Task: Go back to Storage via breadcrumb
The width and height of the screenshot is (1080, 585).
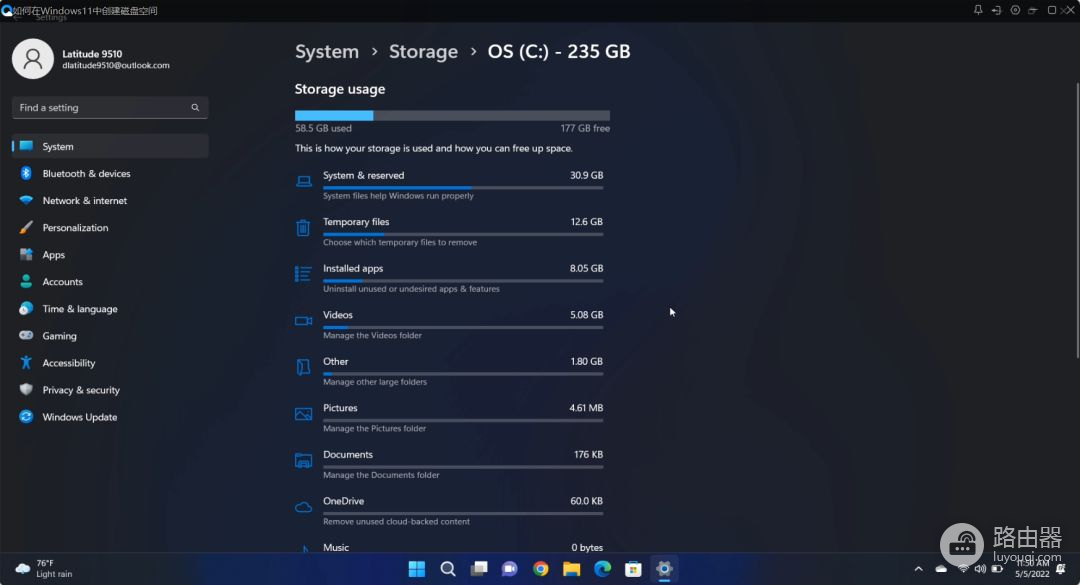Action: pyautogui.click(x=423, y=52)
